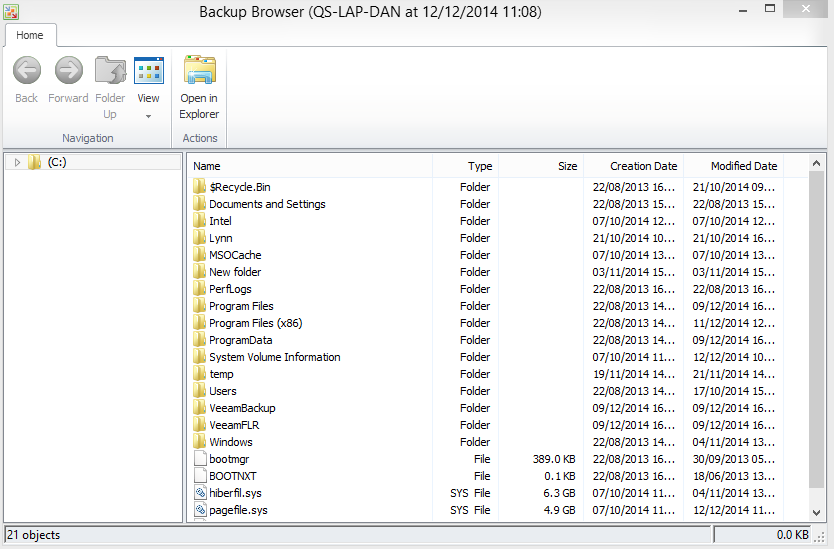Select the Program Files folder icon
This screenshot has width=834, height=549.
pos(199,306)
